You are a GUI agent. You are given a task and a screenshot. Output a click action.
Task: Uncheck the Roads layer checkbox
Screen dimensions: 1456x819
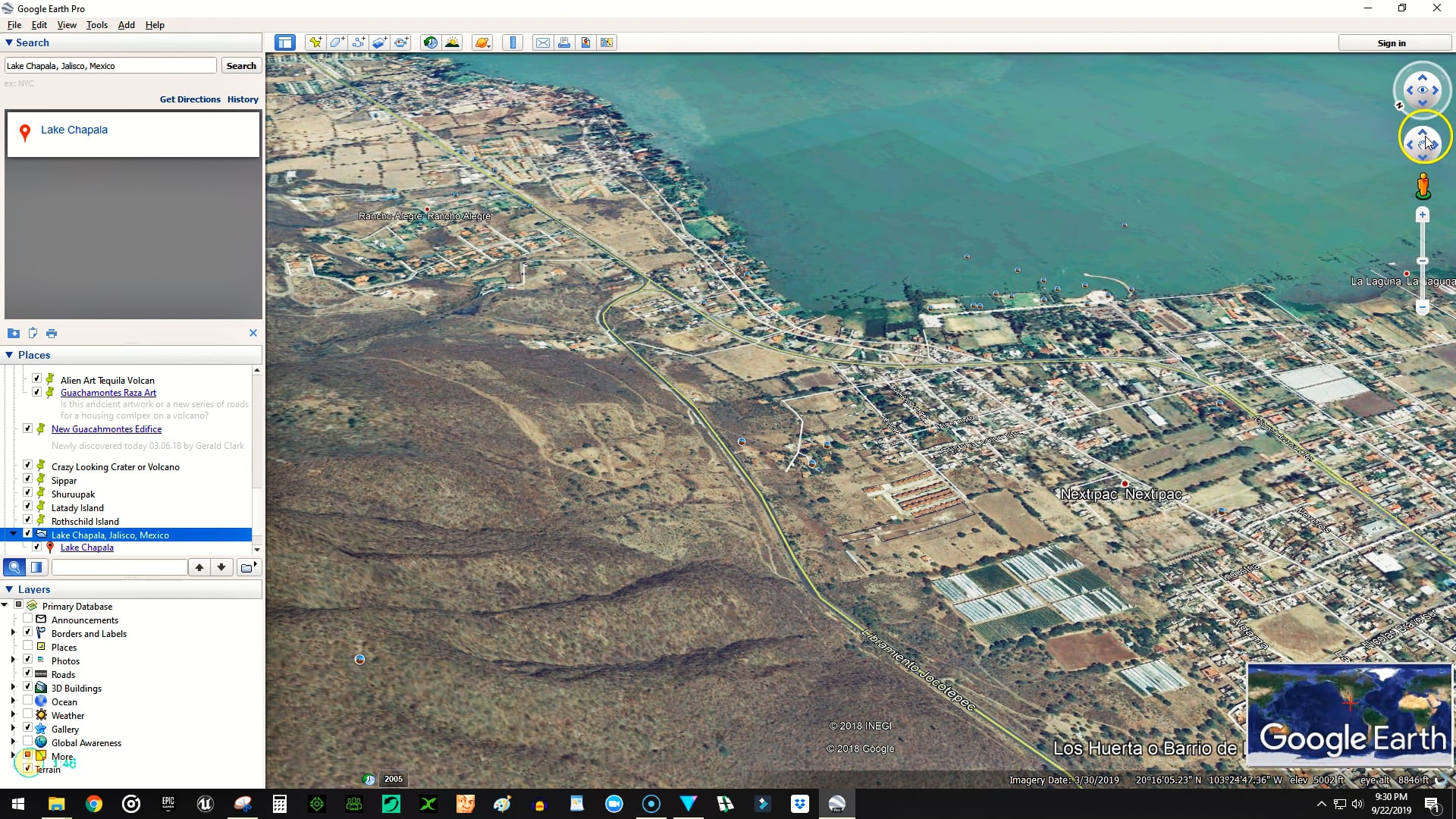28,674
